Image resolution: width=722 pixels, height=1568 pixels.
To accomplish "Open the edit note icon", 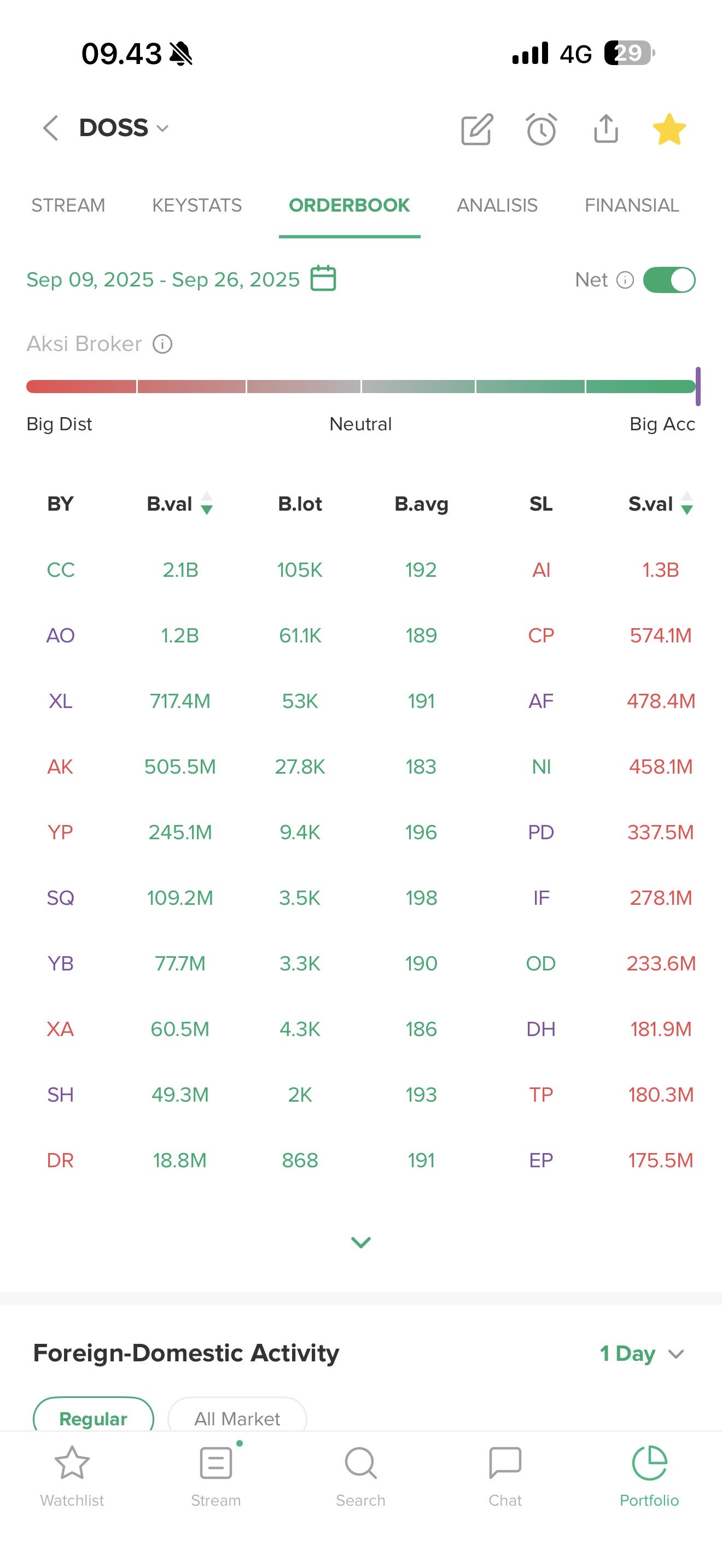I will 476,129.
